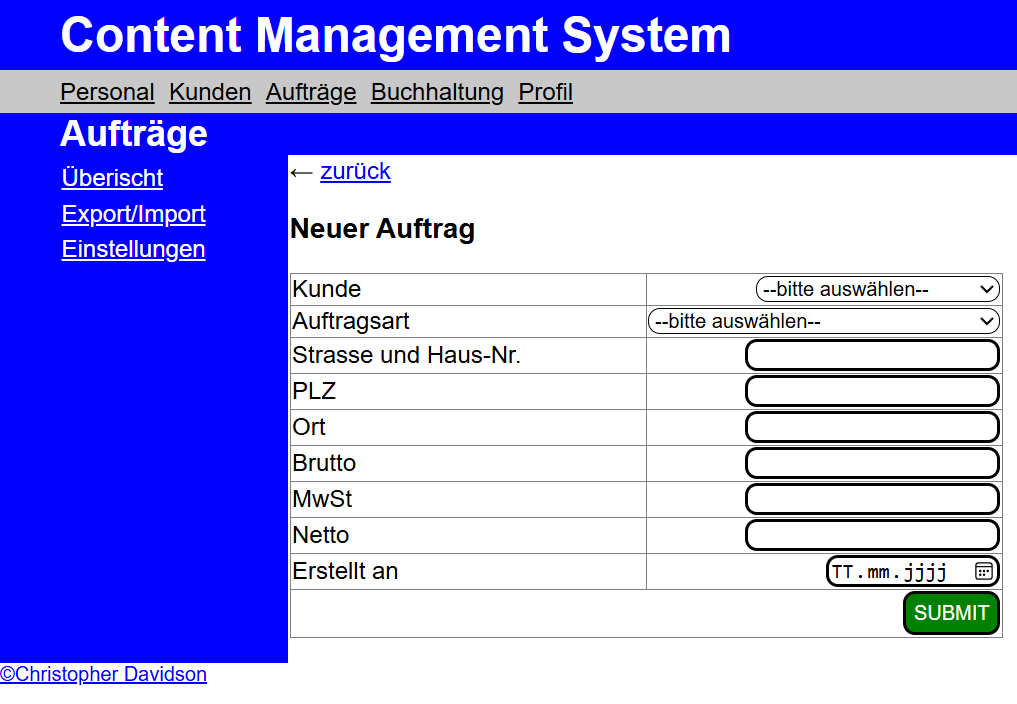Visit the Christopher Davidson footer link
The width and height of the screenshot is (1017, 704).
point(104,674)
